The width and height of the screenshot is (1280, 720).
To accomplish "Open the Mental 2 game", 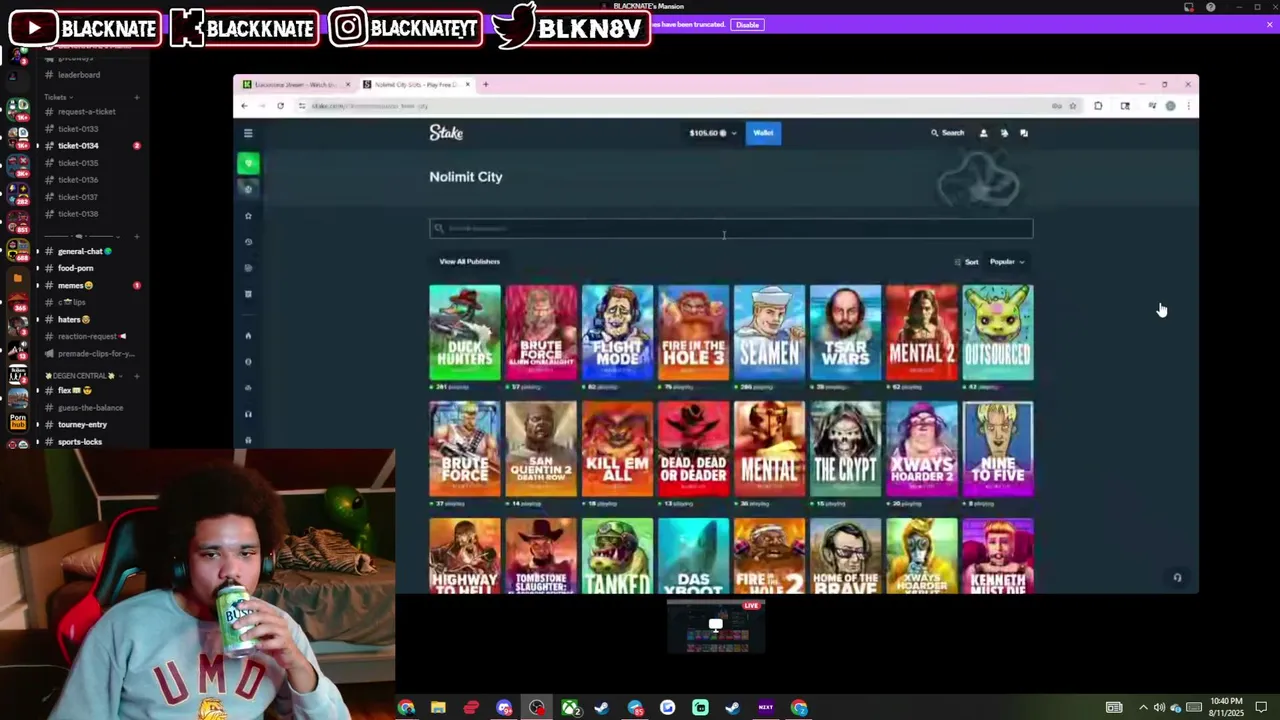I will pos(921,333).
